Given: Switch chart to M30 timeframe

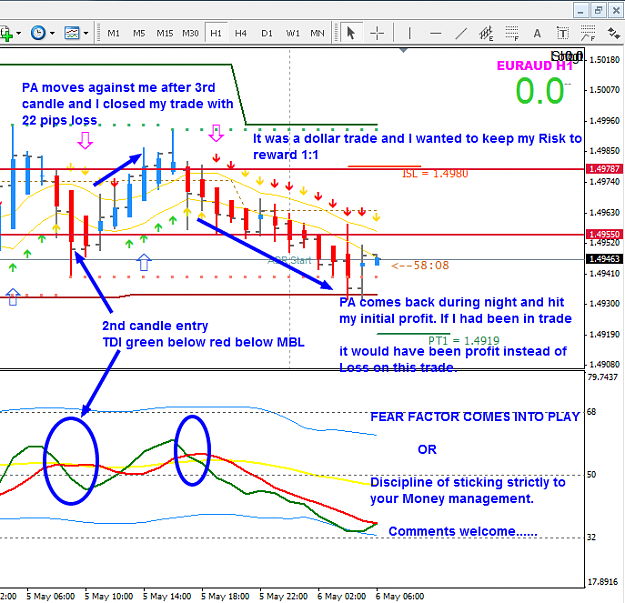Looking at the screenshot, I should [190, 33].
